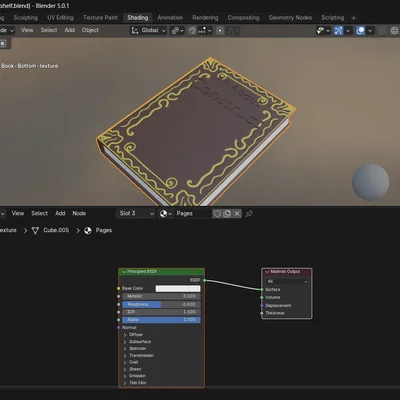Unlink the Pages material with X
The image size is (400, 400).
point(237,214)
